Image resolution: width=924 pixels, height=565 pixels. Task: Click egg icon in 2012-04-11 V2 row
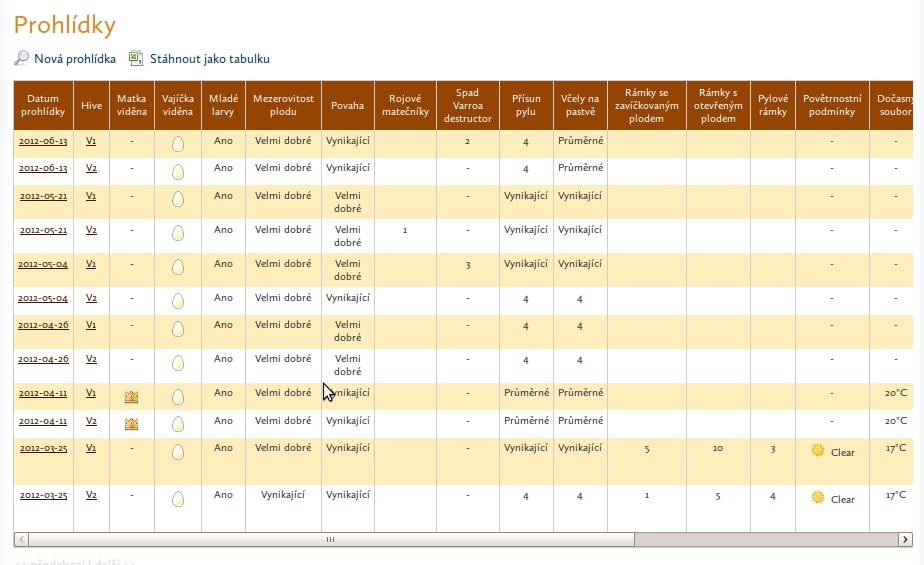coord(178,424)
